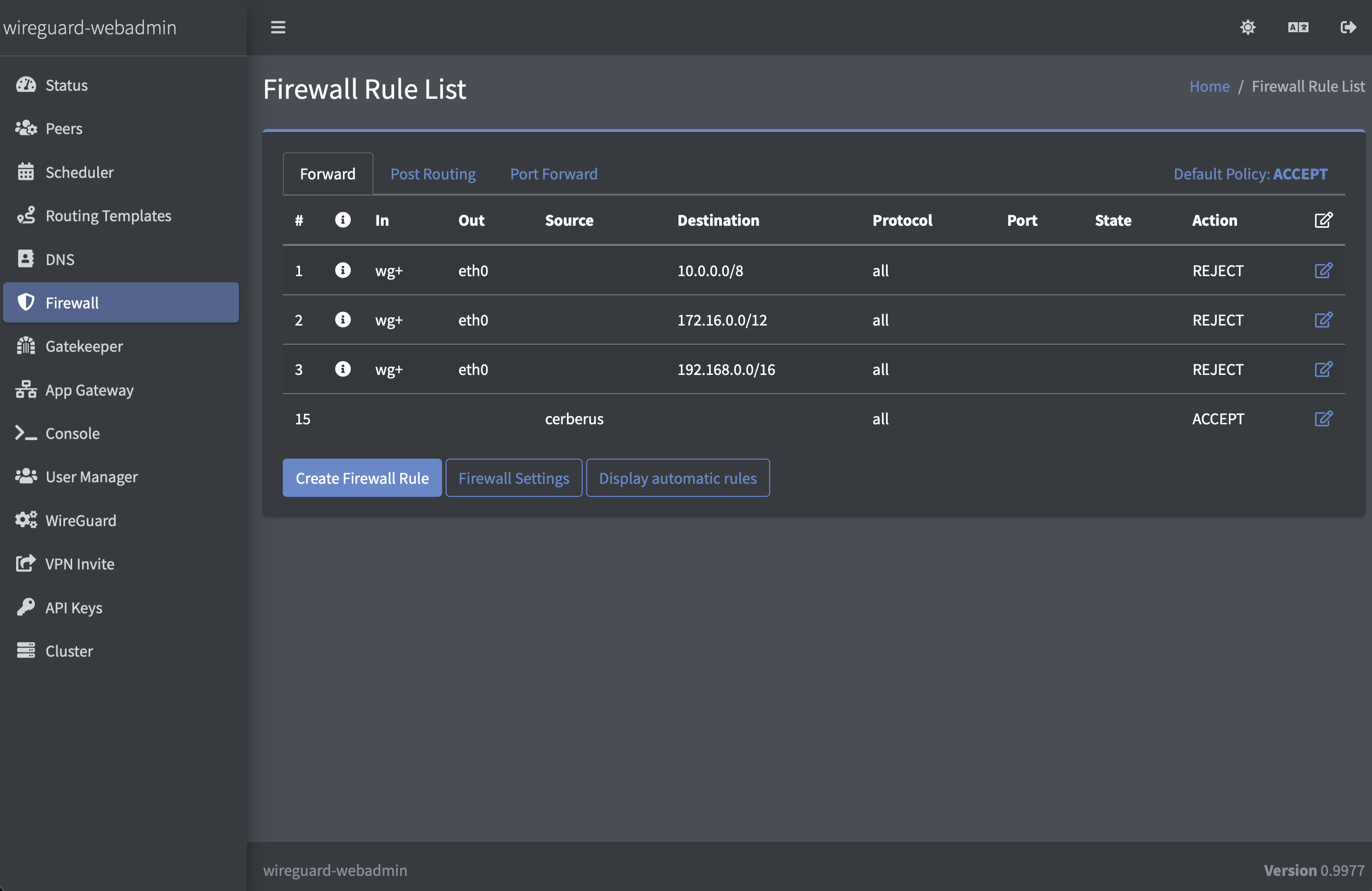1372x891 pixels.
Task: Switch to the Port Forward tab
Action: tap(553, 173)
